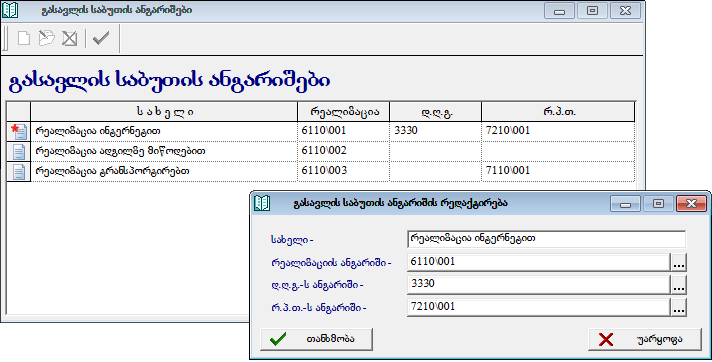
Task: Open account browser for the 7210\001 field
Action: (679, 307)
